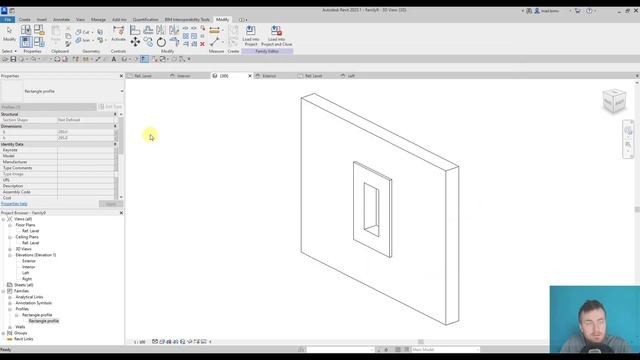Viewport: 640px width, 360px height.
Task: Click the Align tool icon
Action: pos(135,30)
